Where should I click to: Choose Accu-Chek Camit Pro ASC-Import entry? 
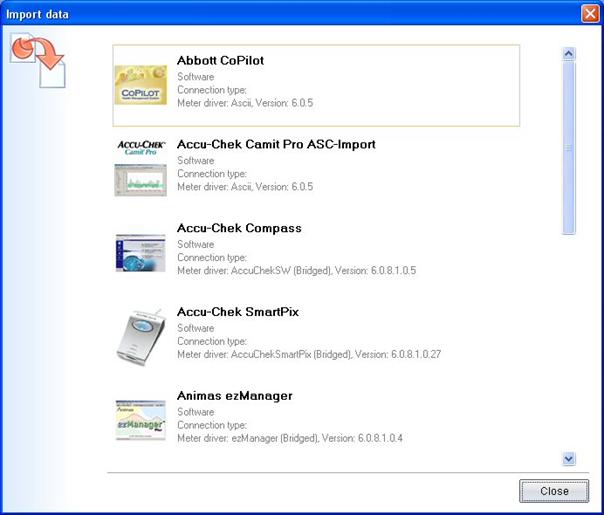(x=276, y=145)
